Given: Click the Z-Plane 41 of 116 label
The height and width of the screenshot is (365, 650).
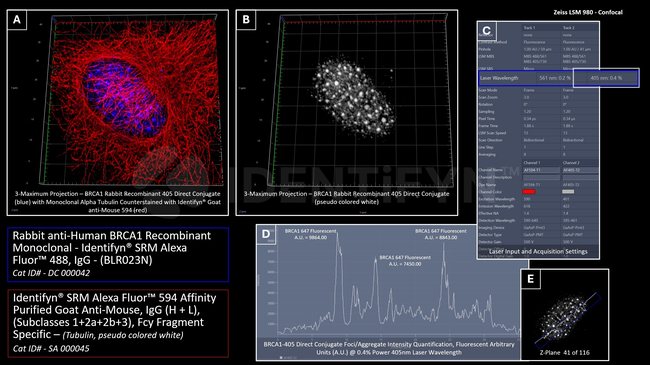Looking at the screenshot, I should click(565, 353).
